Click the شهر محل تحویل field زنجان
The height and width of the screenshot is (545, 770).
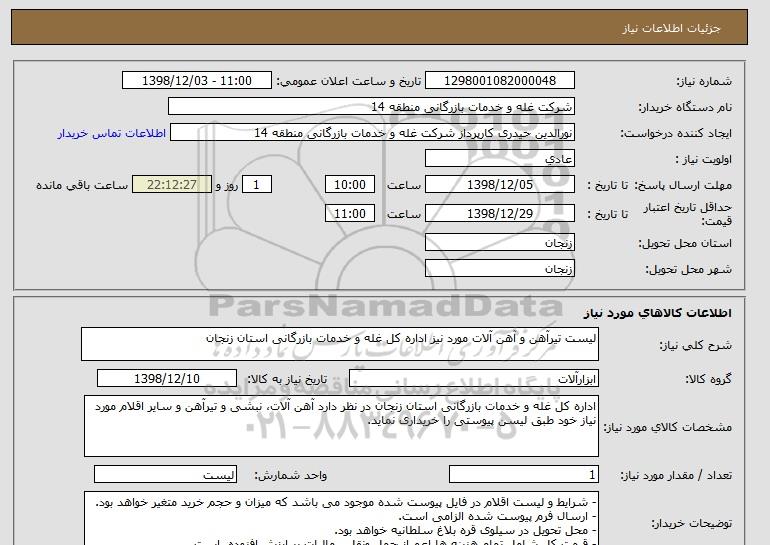pyautogui.click(x=499, y=269)
